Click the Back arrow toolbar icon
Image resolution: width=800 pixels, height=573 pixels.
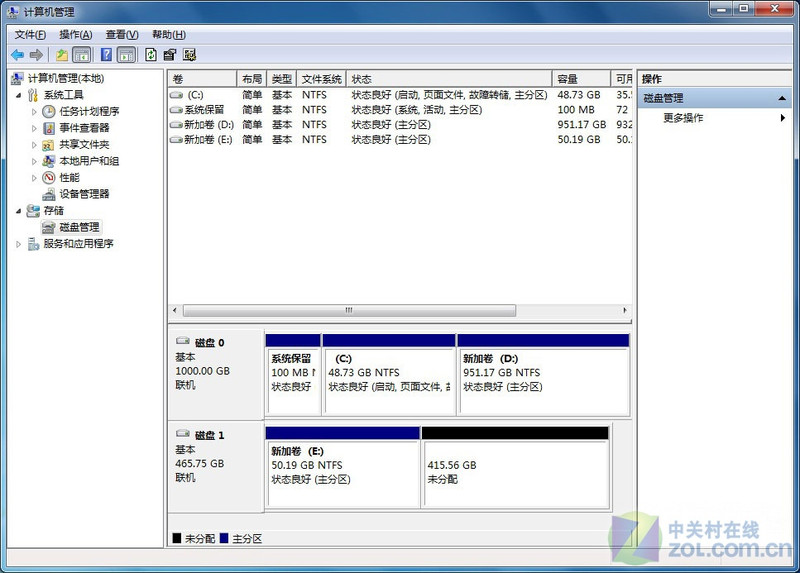point(17,55)
